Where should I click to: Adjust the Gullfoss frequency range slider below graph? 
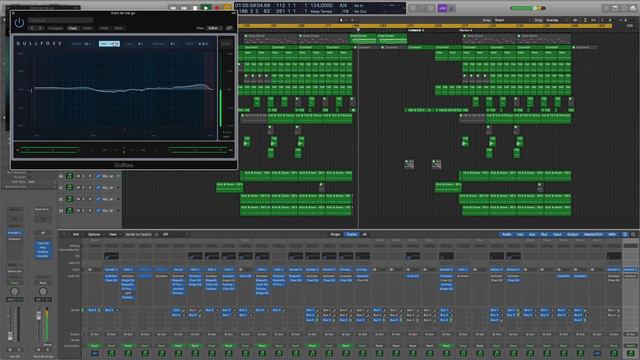[x=124, y=150]
